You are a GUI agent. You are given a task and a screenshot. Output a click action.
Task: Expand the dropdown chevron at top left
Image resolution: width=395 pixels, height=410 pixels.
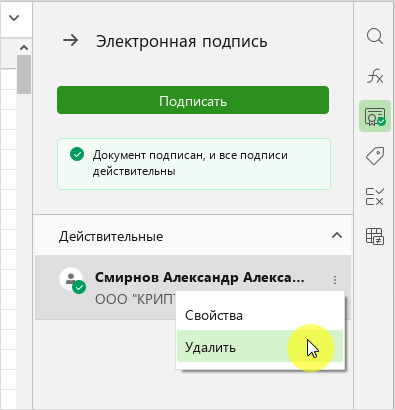coord(14,18)
